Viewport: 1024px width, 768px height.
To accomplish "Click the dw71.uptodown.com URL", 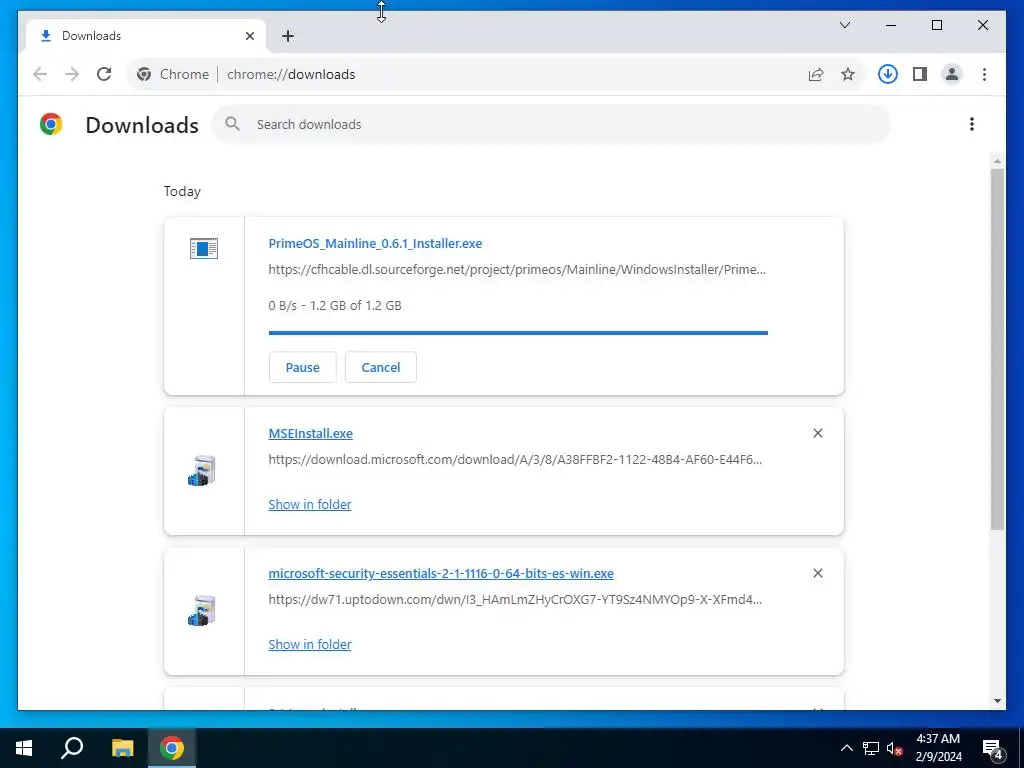I will (x=515, y=600).
